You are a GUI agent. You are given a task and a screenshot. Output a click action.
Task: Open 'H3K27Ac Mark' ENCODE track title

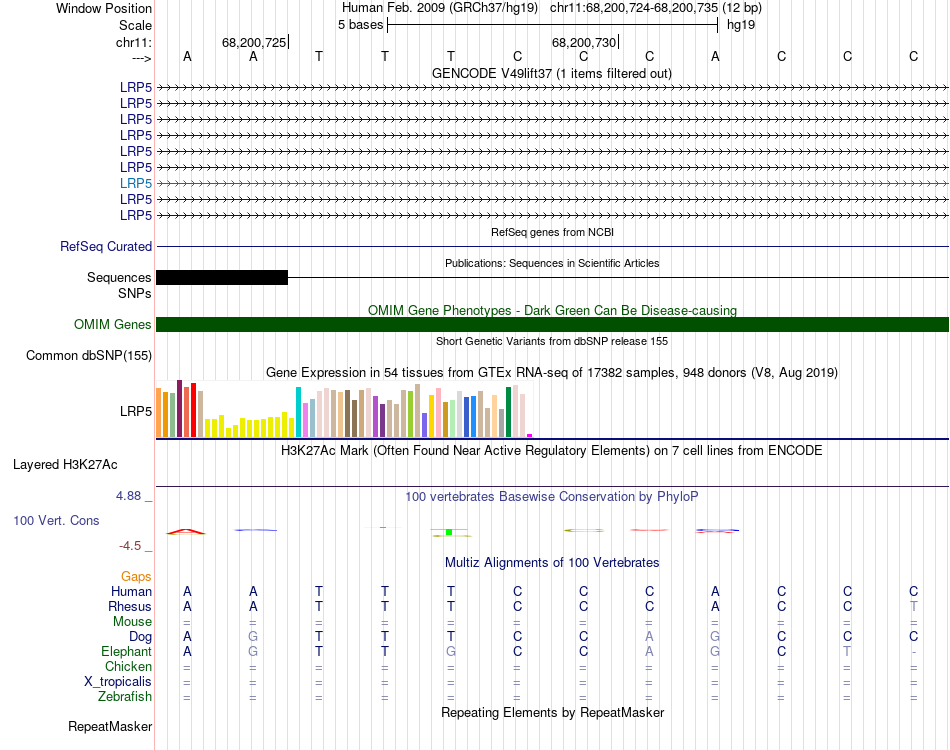(x=552, y=451)
